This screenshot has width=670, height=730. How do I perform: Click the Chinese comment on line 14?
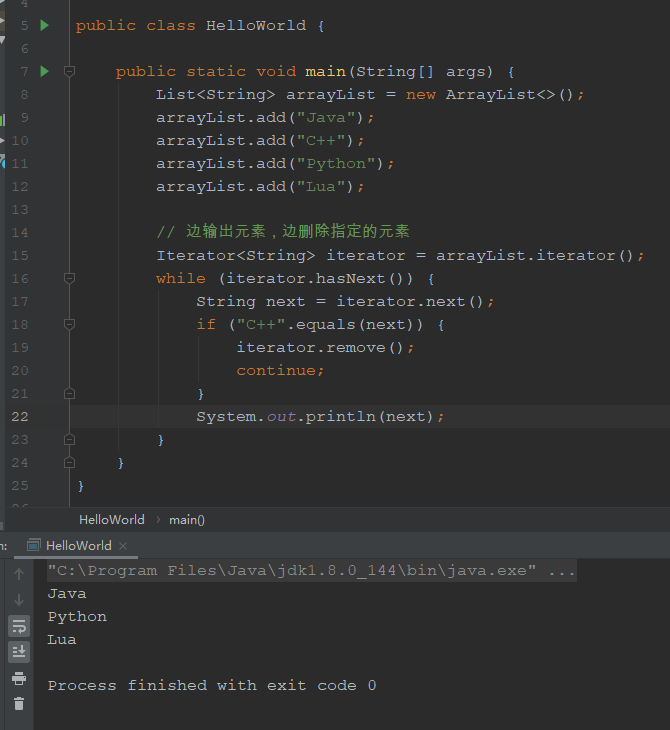coord(283,231)
